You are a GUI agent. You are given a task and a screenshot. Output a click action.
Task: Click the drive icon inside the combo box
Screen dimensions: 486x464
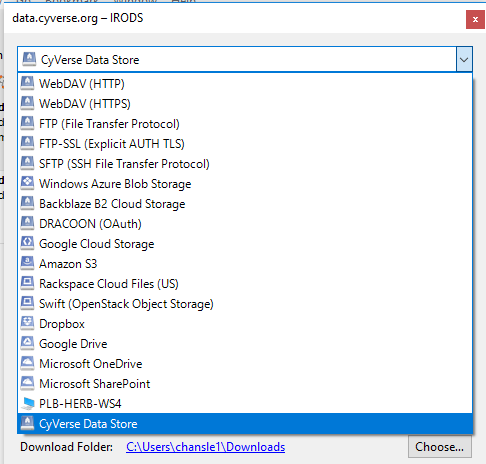(x=29, y=59)
